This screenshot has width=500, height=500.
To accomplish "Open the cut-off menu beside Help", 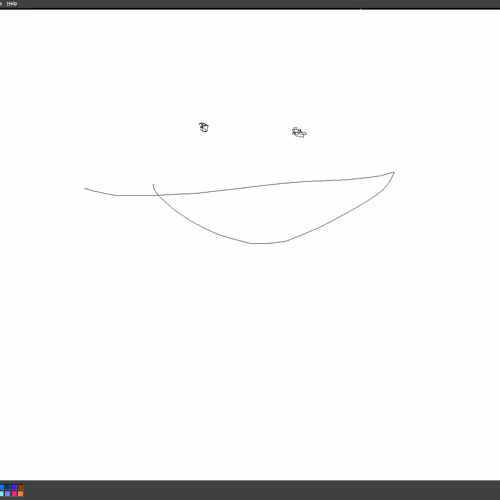I will tap(1, 3).
